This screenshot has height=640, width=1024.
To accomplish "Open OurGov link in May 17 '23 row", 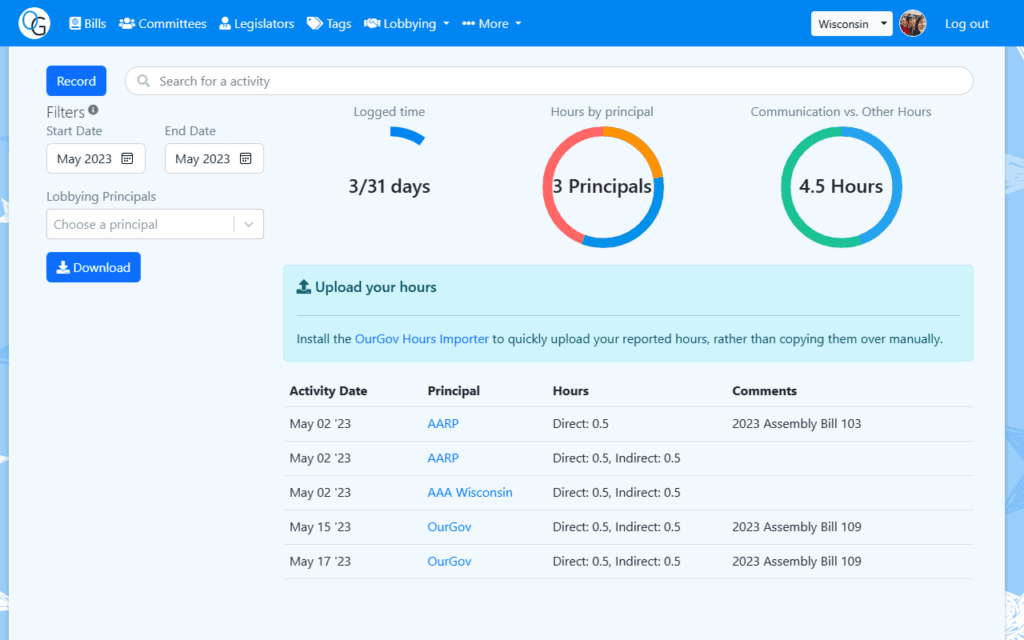I will [449, 561].
